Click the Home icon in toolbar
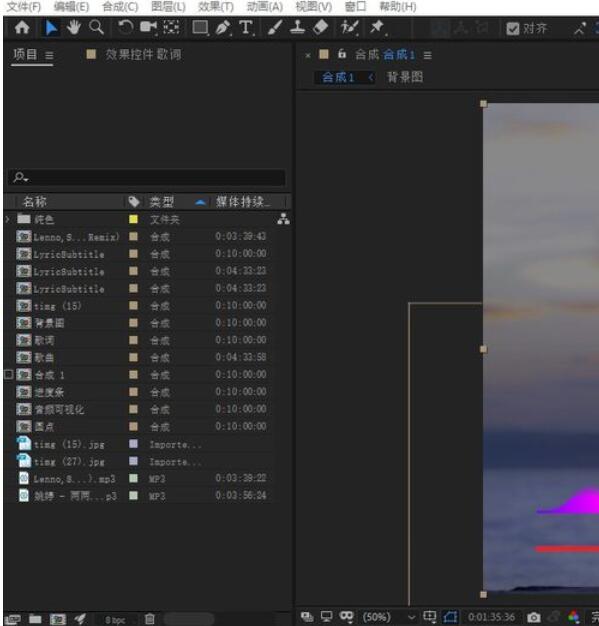 tap(22, 28)
